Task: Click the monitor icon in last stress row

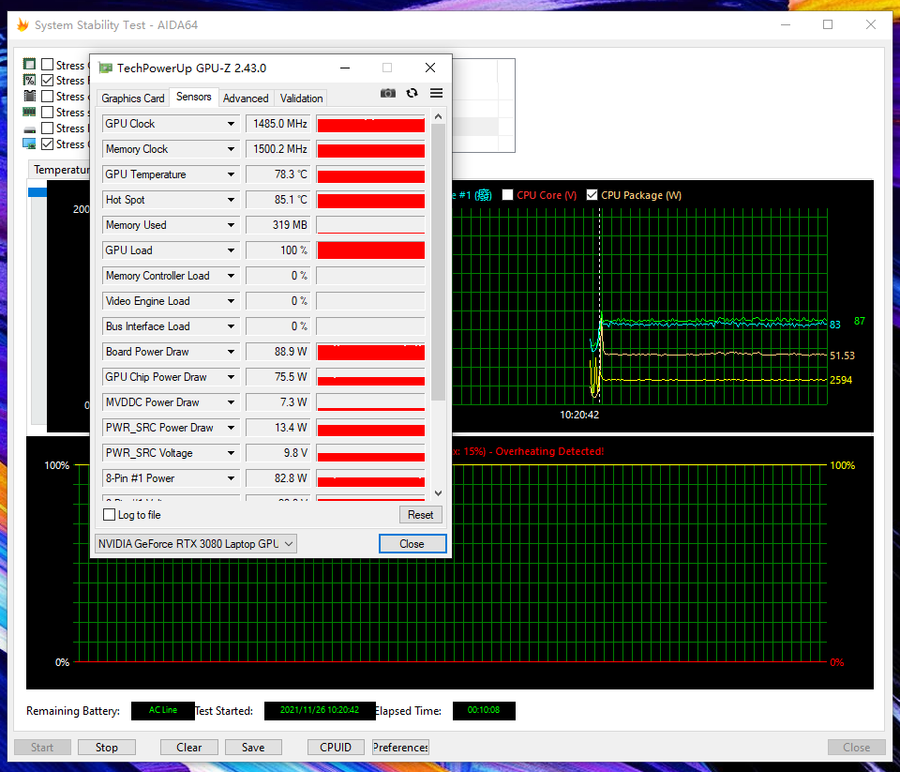Action: [29, 144]
